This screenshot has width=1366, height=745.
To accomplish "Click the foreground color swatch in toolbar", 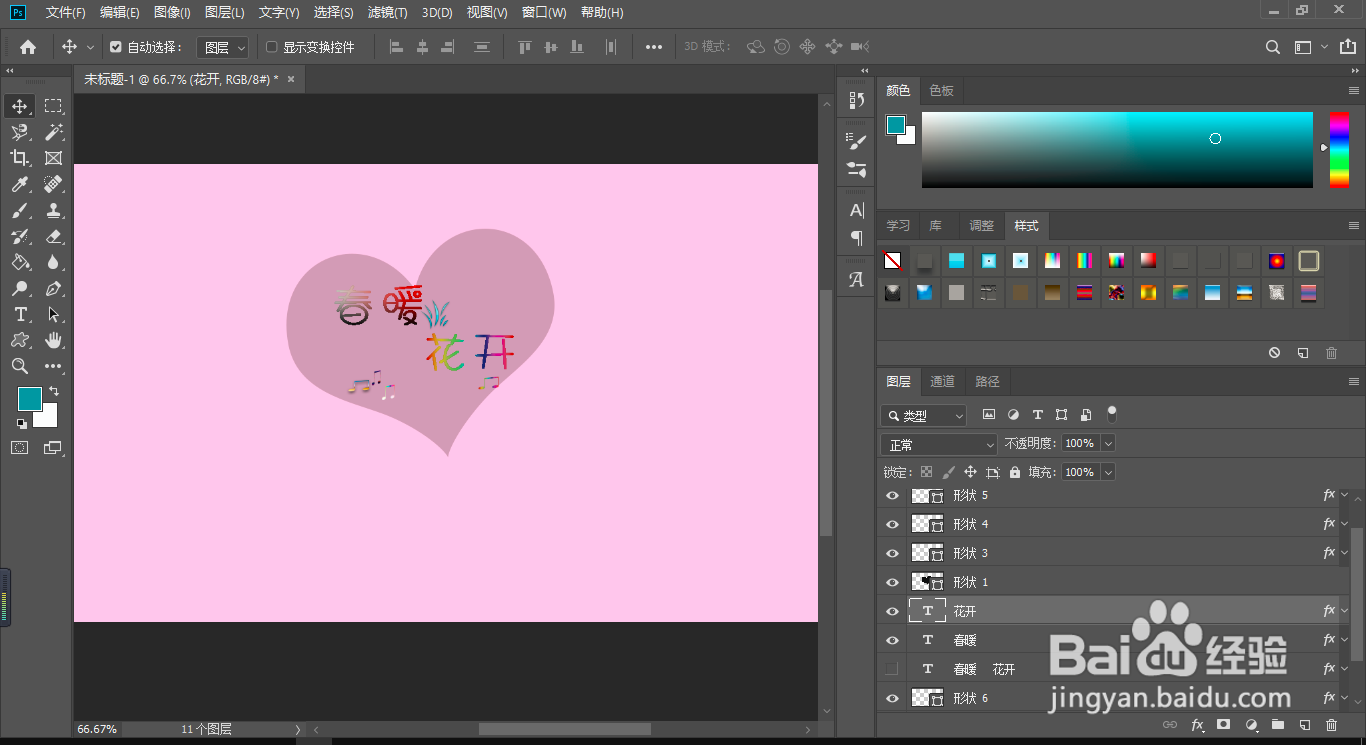I will 30,399.
